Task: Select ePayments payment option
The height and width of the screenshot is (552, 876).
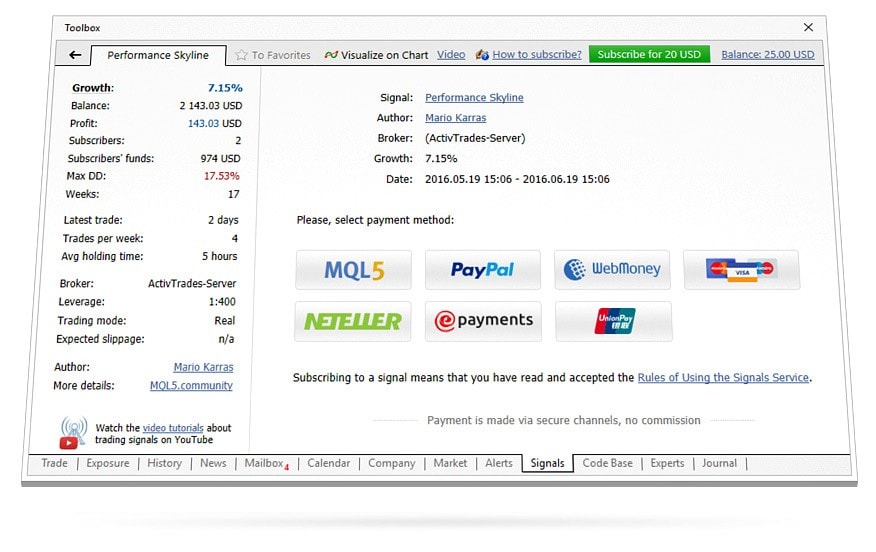Action: tap(482, 321)
